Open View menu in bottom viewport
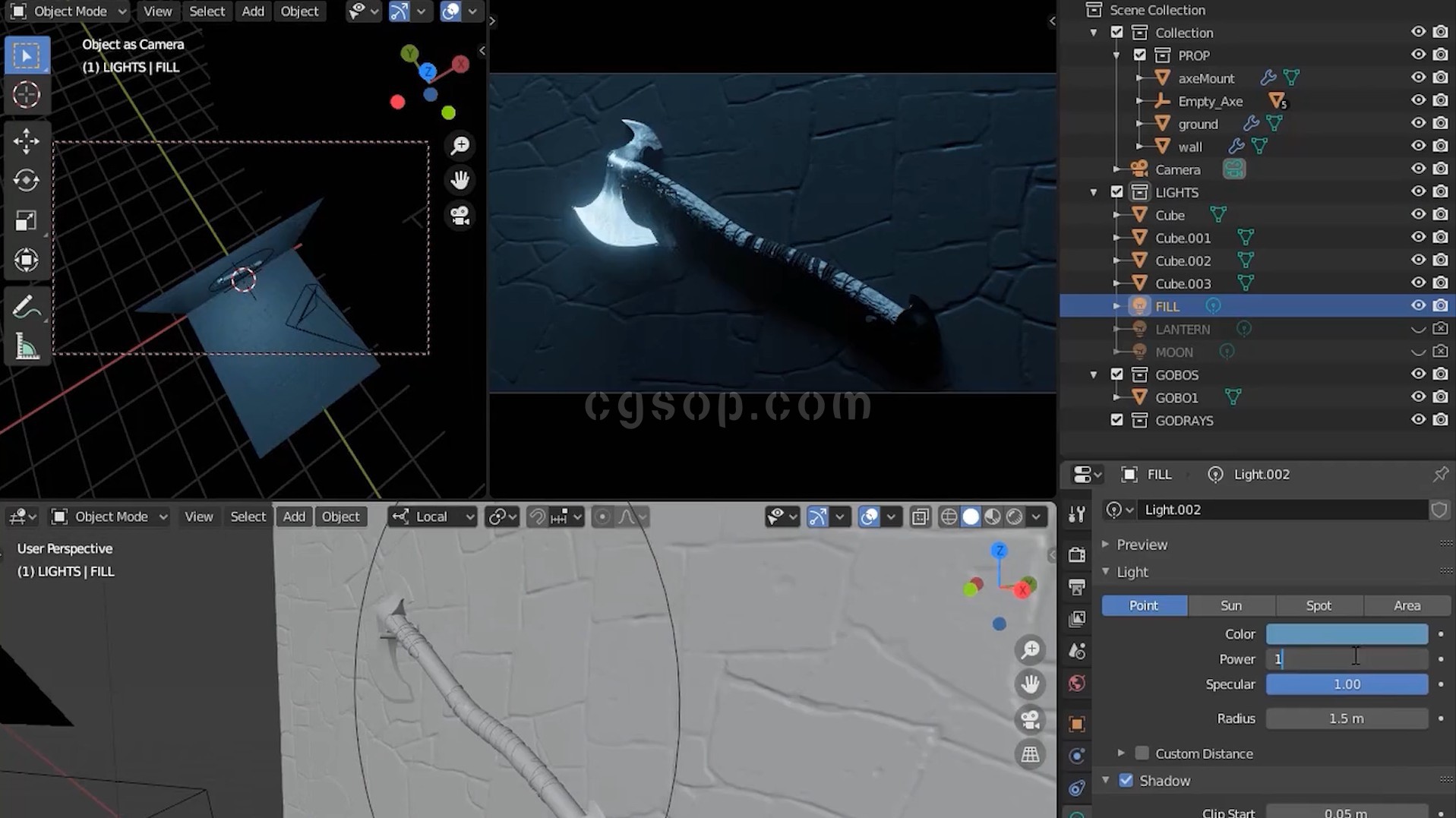Screen dimensions: 1456x818 [x=198, y=517]
